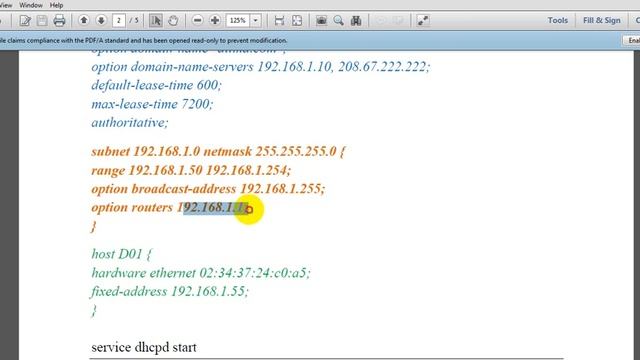Click the 'range 192.168.1.50 192.168.1.254;' line

(x=191, y=170)
